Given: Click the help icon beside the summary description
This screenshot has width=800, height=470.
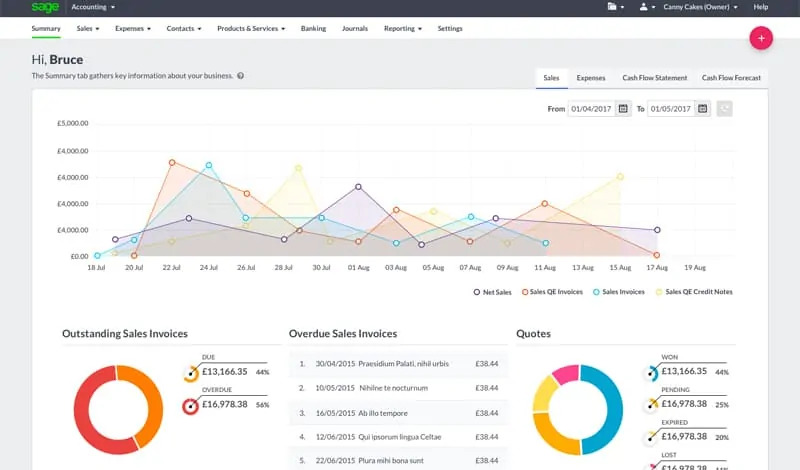Looking at the screenshot, I should [241, 76].
